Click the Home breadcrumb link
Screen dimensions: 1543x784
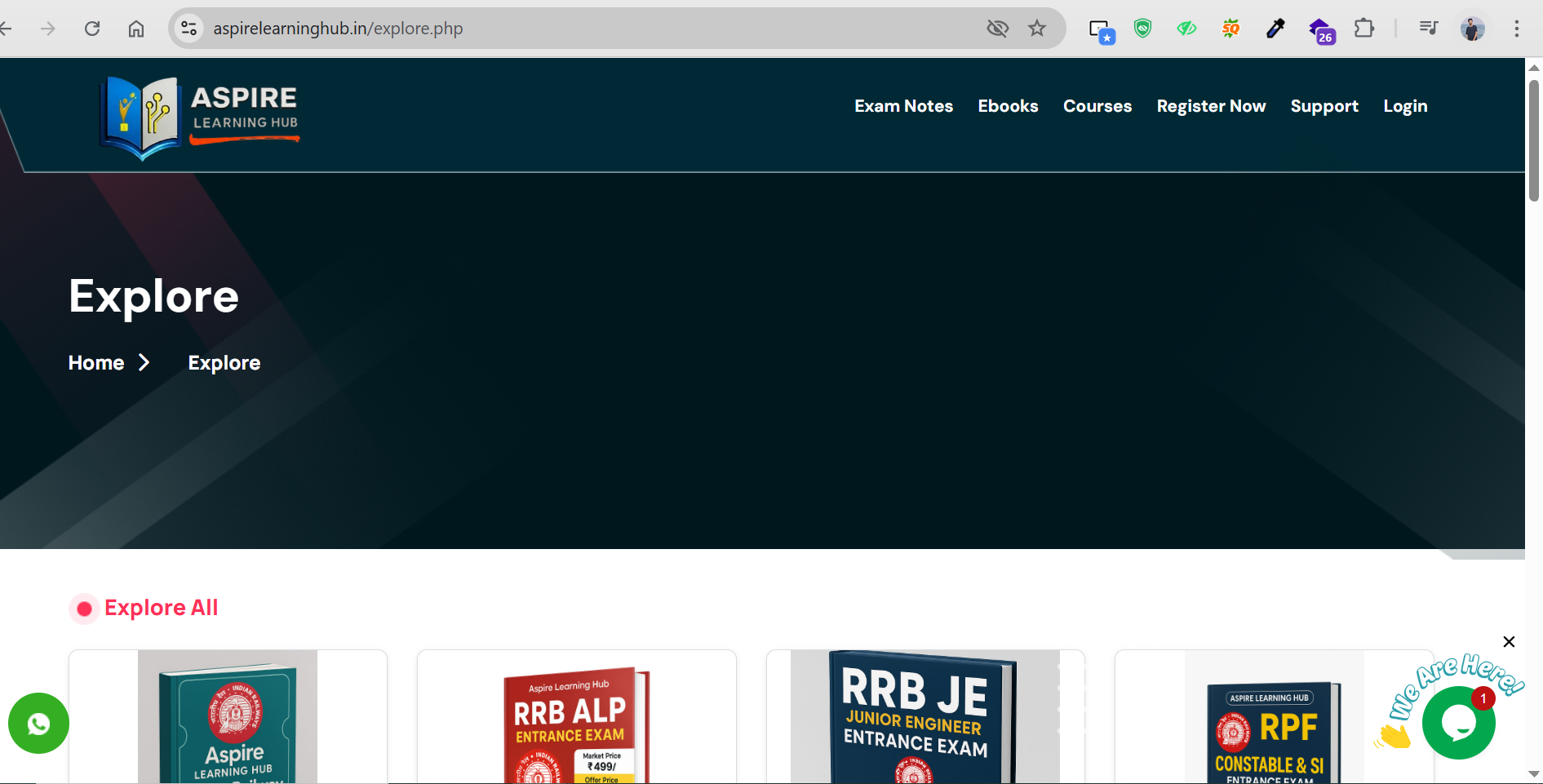(96, 363)
